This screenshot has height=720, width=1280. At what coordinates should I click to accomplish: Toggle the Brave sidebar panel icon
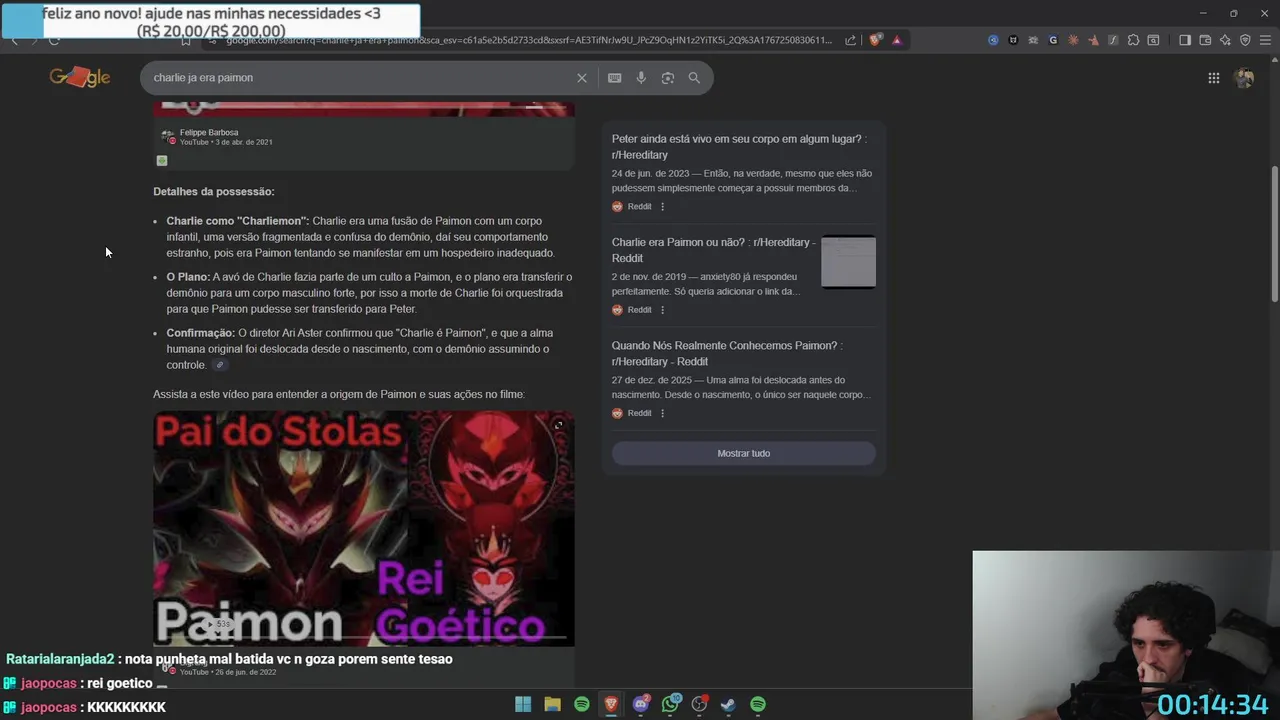(1184, 40)
